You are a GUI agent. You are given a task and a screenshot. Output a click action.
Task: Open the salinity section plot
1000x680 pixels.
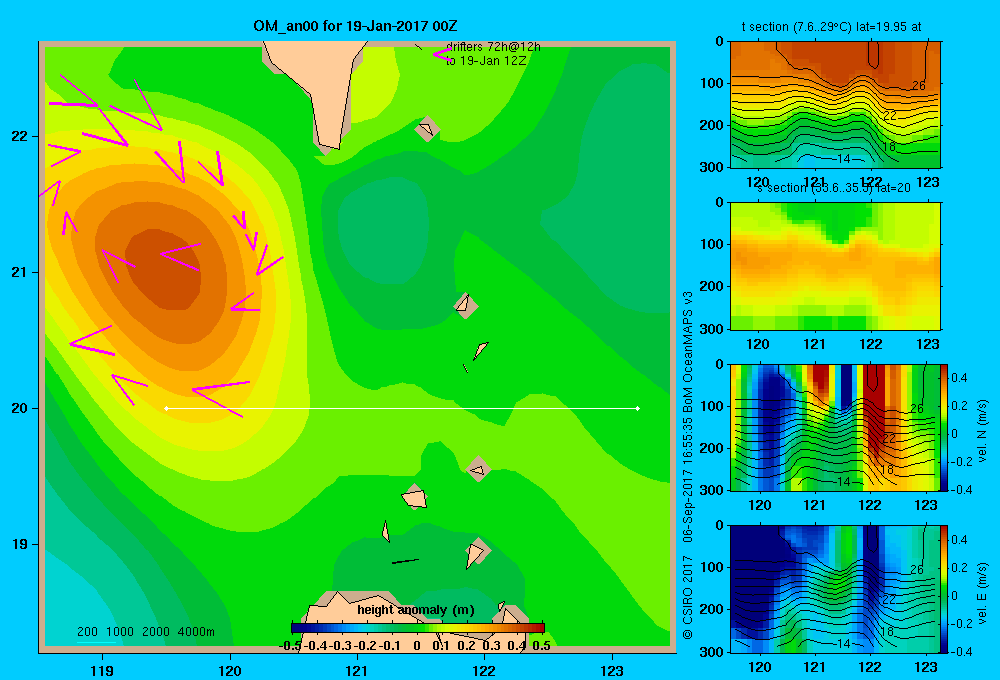pyautogui.click(x=835, y=266)
